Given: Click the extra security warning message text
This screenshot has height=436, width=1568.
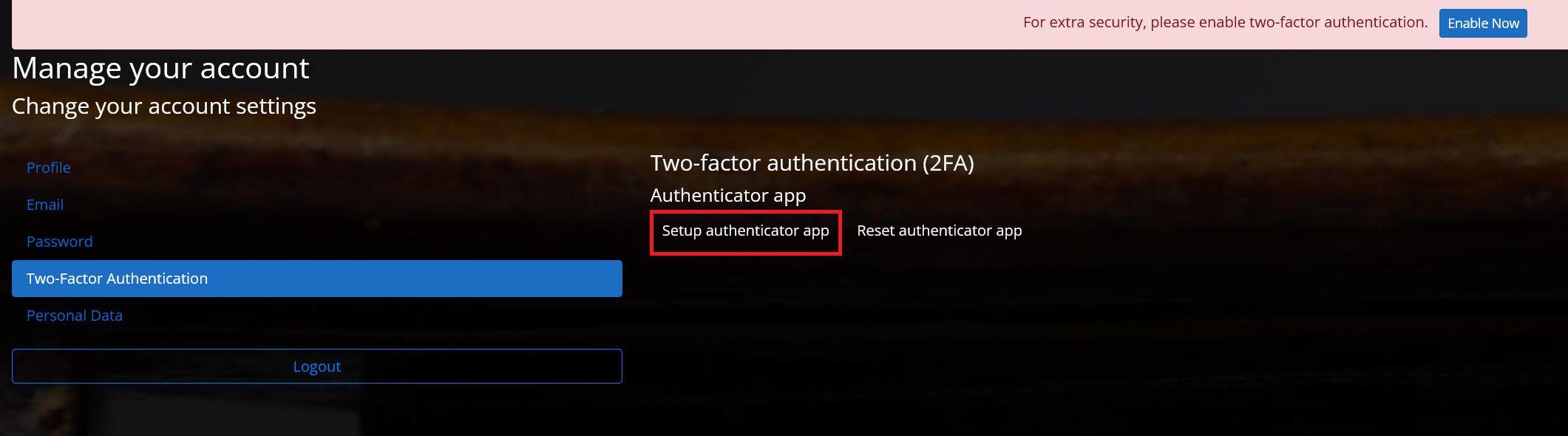Looking at the screenshot, I should pos(1225,23).
